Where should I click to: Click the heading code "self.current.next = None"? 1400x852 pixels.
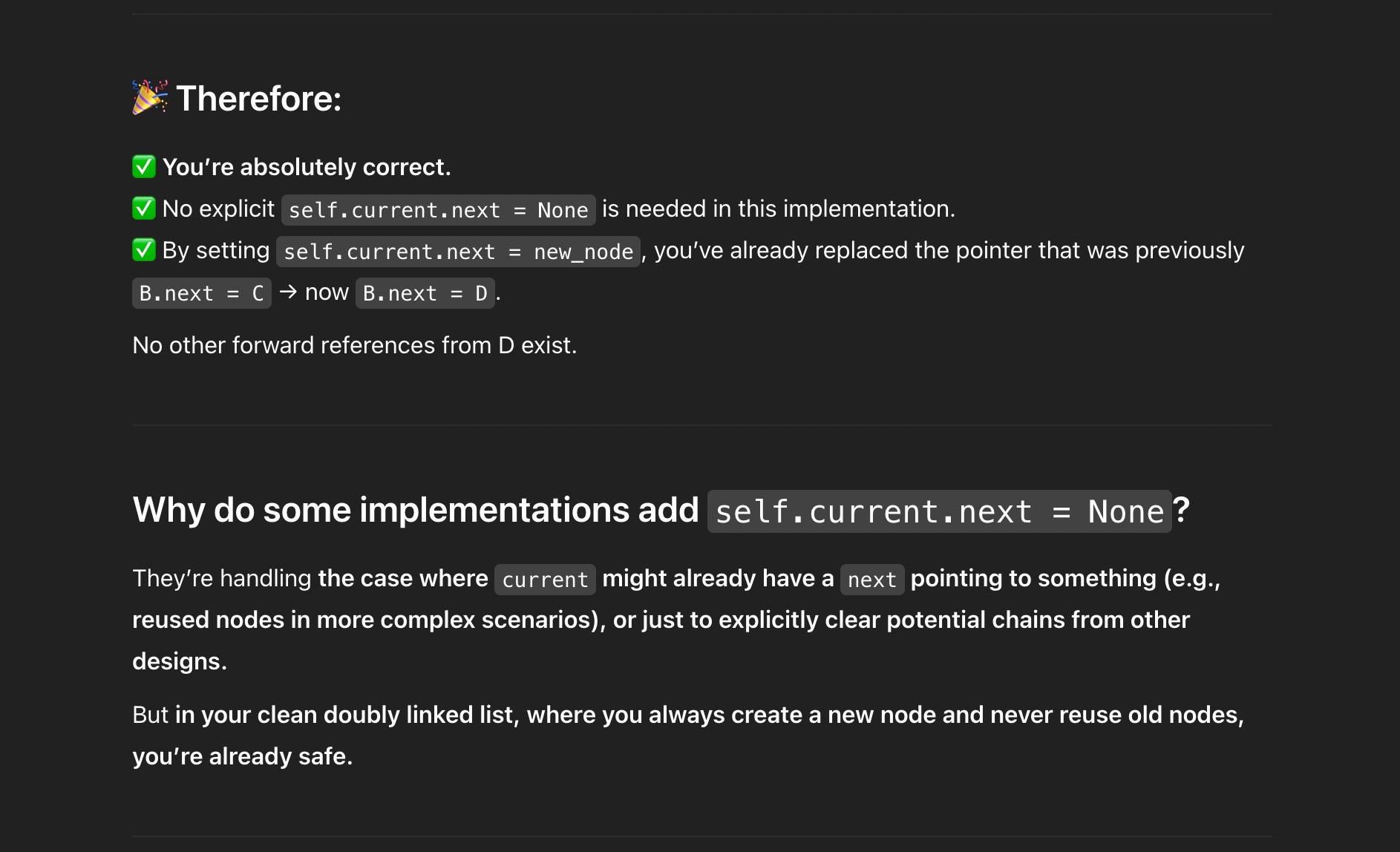[x=939, y=511]
